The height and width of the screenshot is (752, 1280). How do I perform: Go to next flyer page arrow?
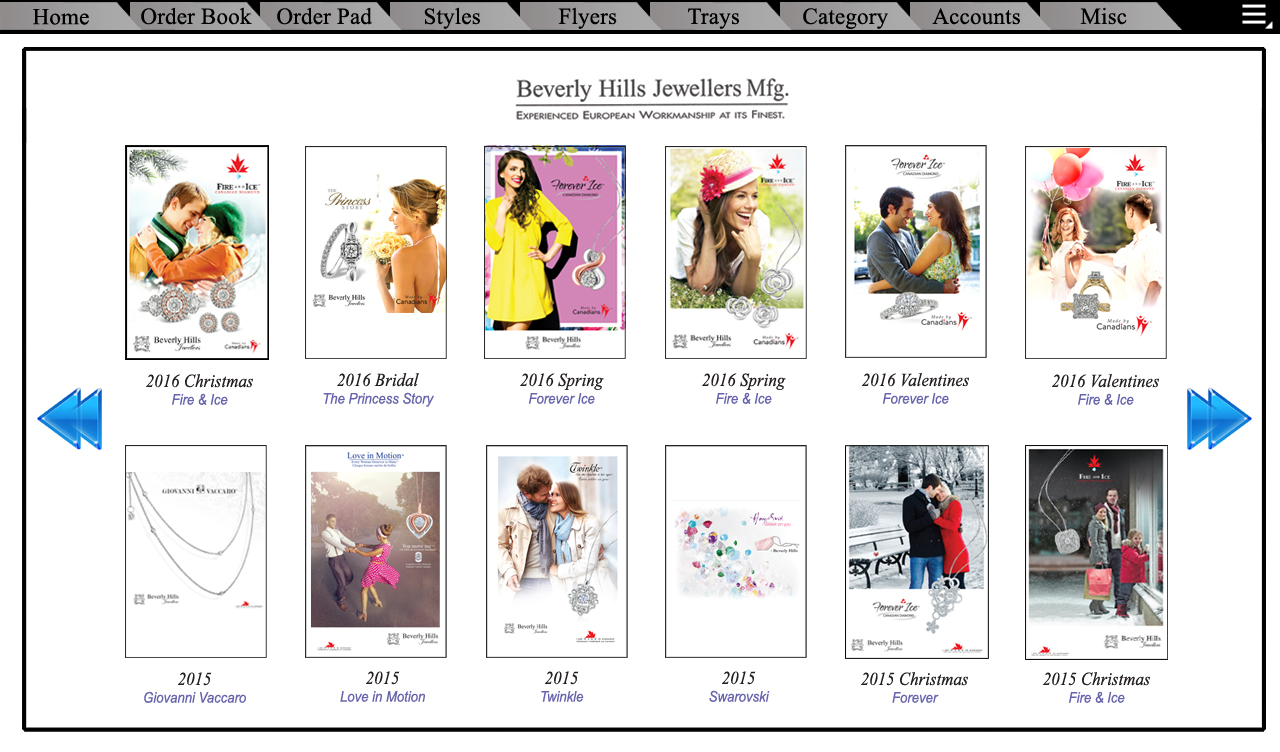[1219, 418]
